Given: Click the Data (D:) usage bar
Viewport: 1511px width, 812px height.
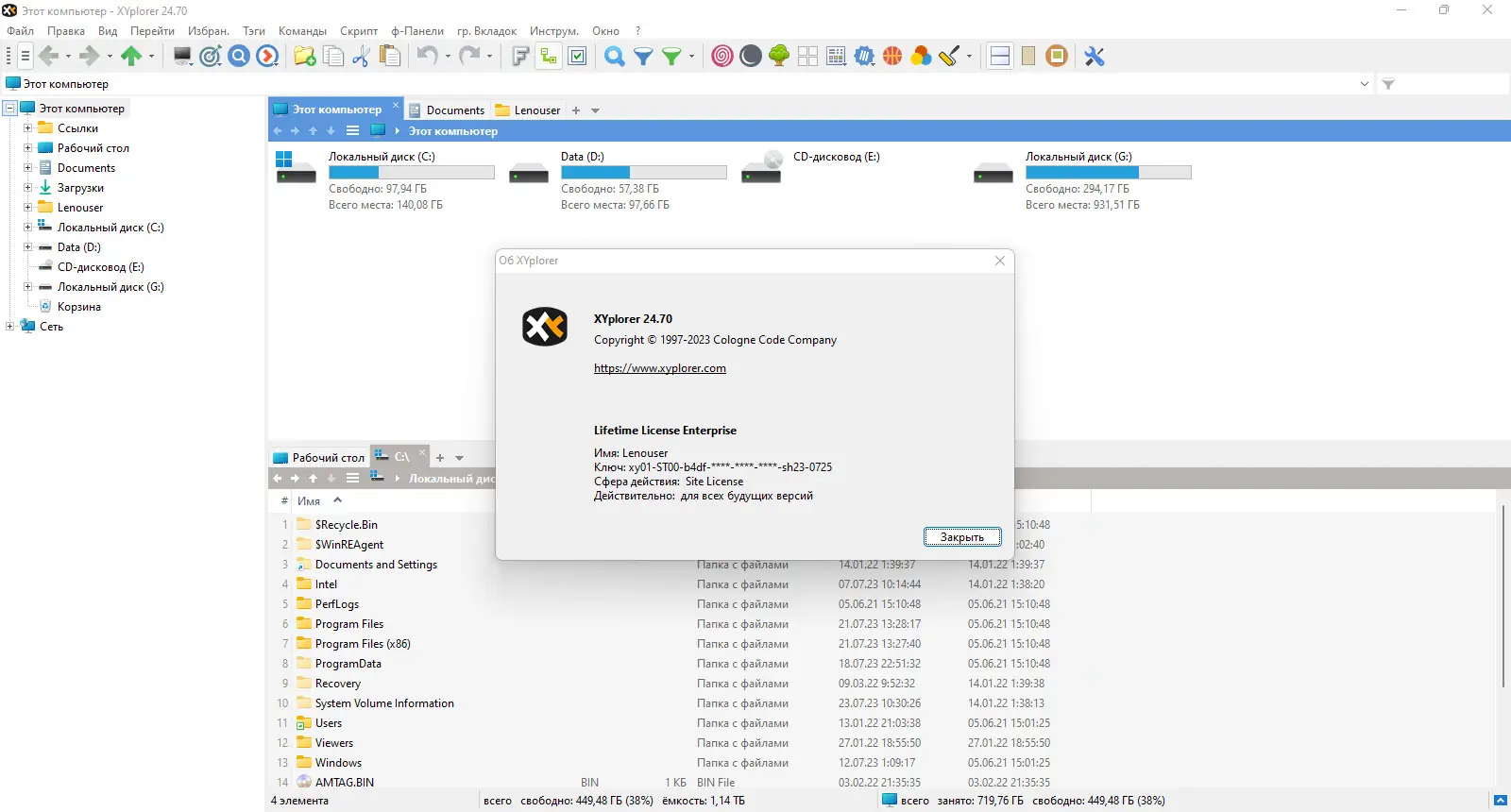Looking at the screenshot, I should pos(644,173).
